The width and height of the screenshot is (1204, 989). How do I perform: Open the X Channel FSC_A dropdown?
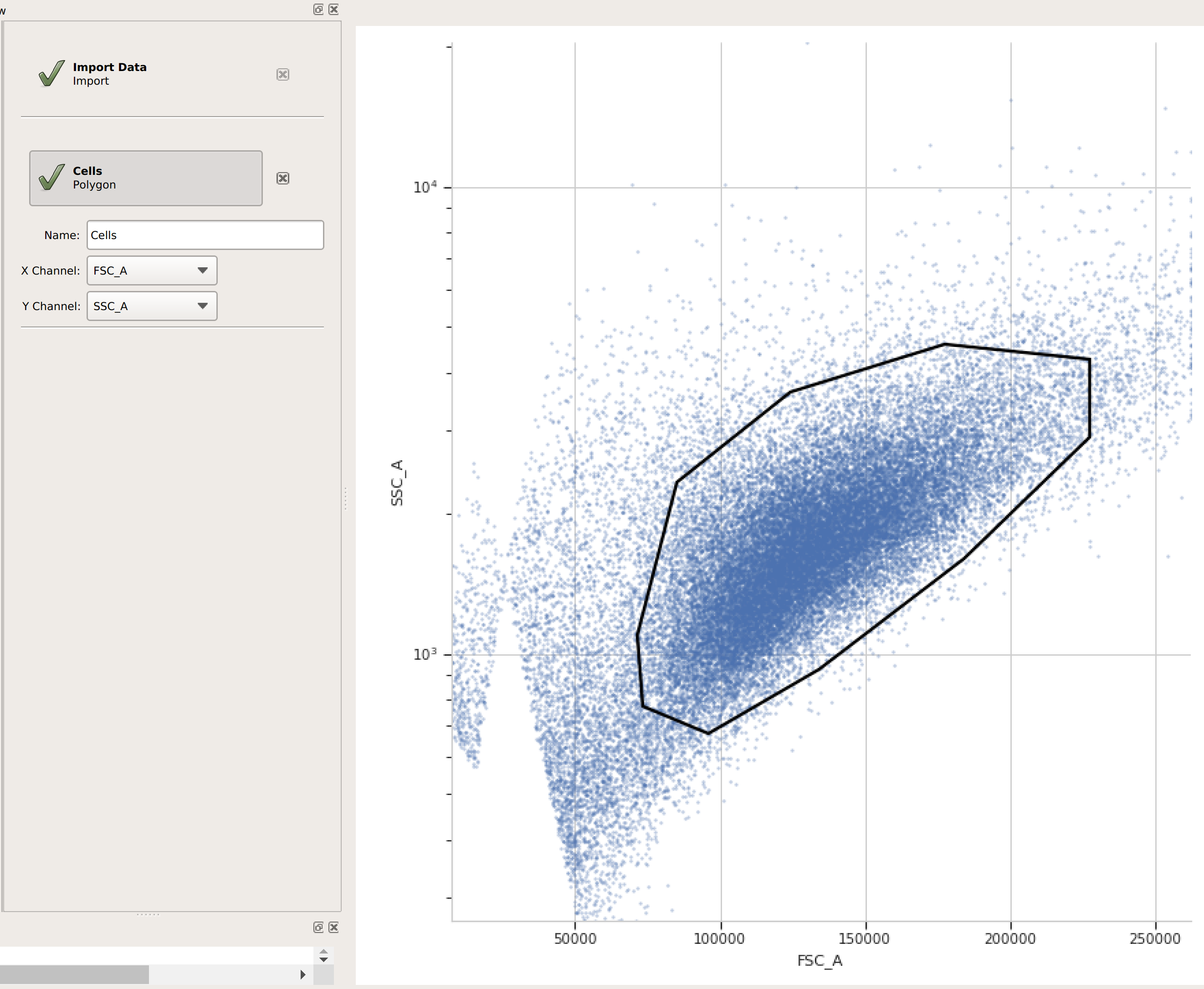click(x=152, y=270)
